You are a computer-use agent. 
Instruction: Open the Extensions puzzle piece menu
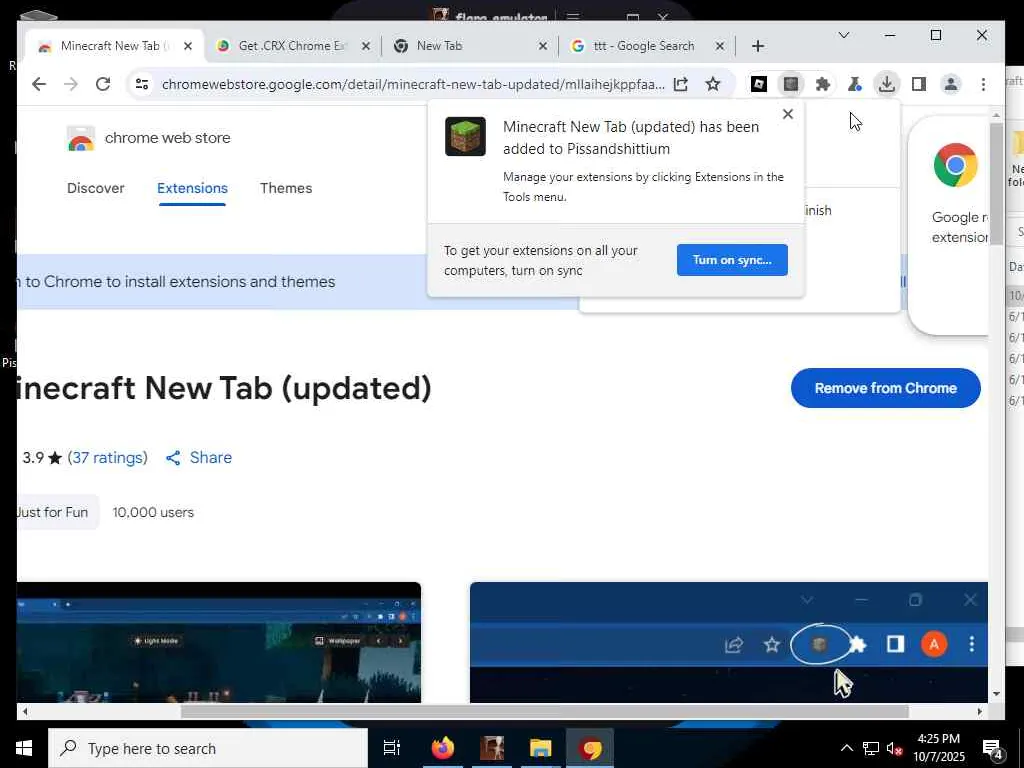click(823, 84)
